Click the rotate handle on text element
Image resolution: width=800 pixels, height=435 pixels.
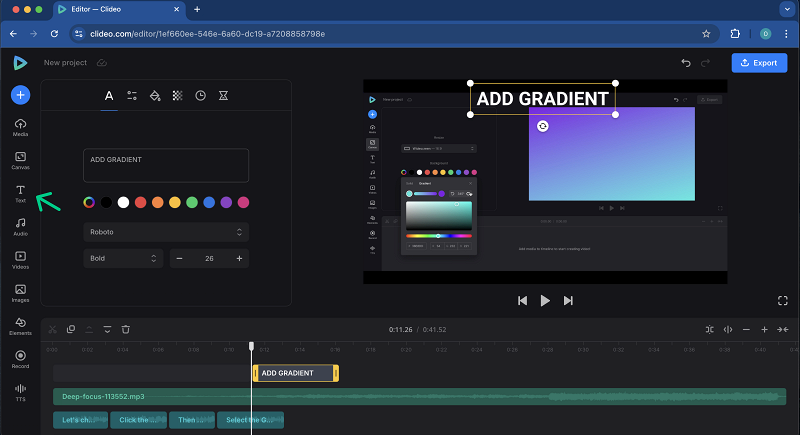543,126
